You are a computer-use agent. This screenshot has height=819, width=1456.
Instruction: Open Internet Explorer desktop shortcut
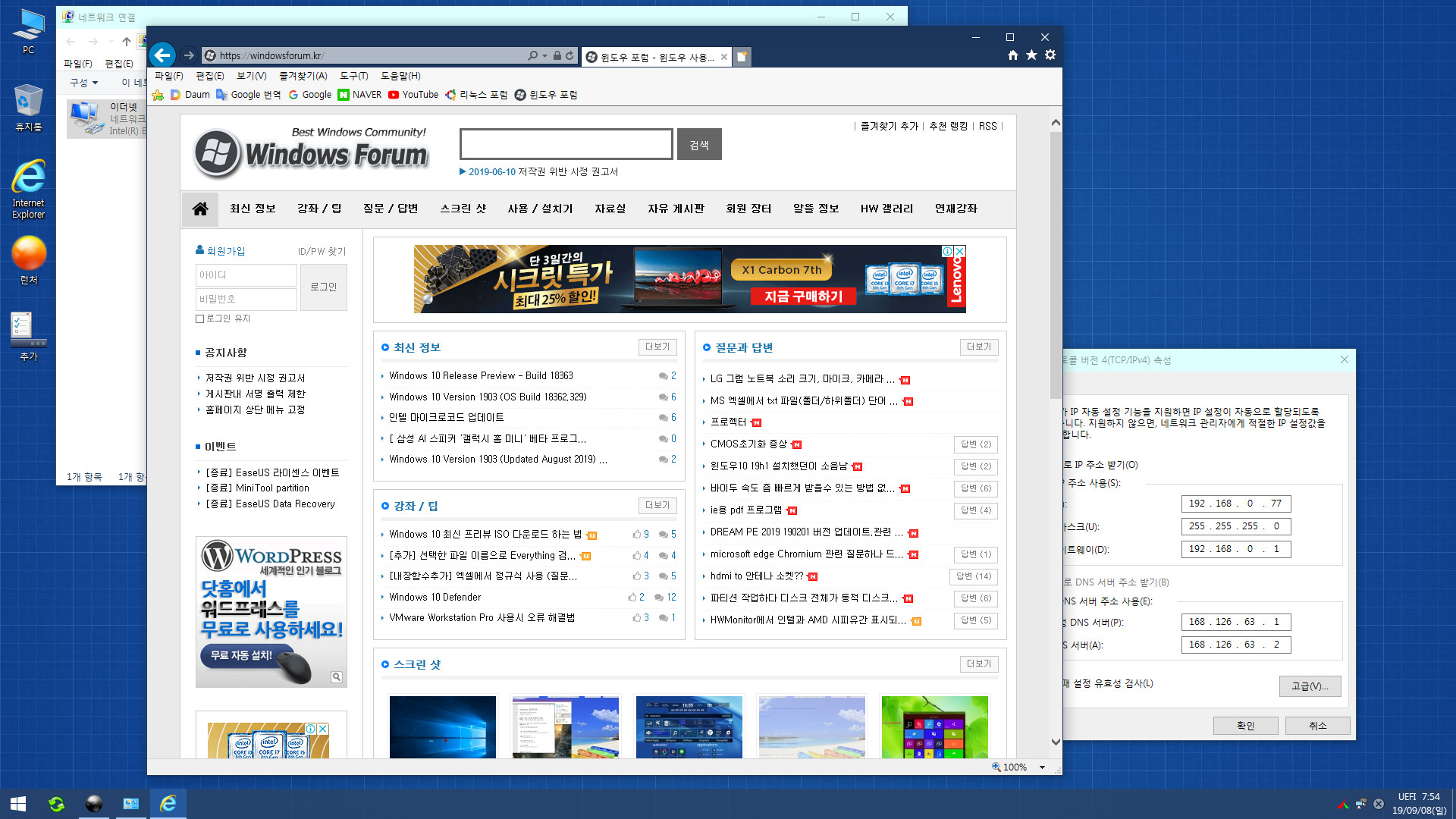point(28,190)
